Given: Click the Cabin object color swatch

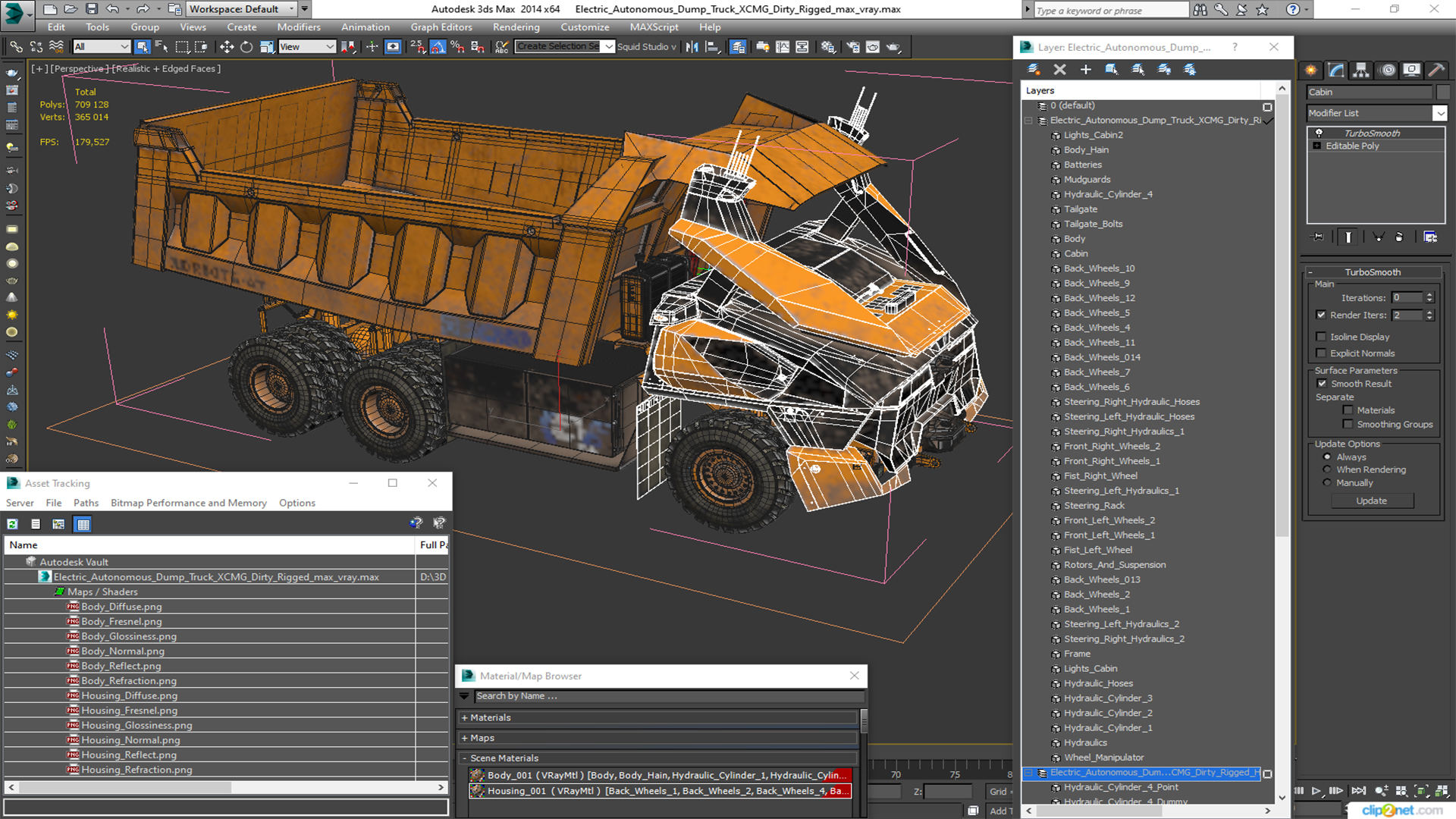Looking at the screenshot, I should click(1442, 92).
